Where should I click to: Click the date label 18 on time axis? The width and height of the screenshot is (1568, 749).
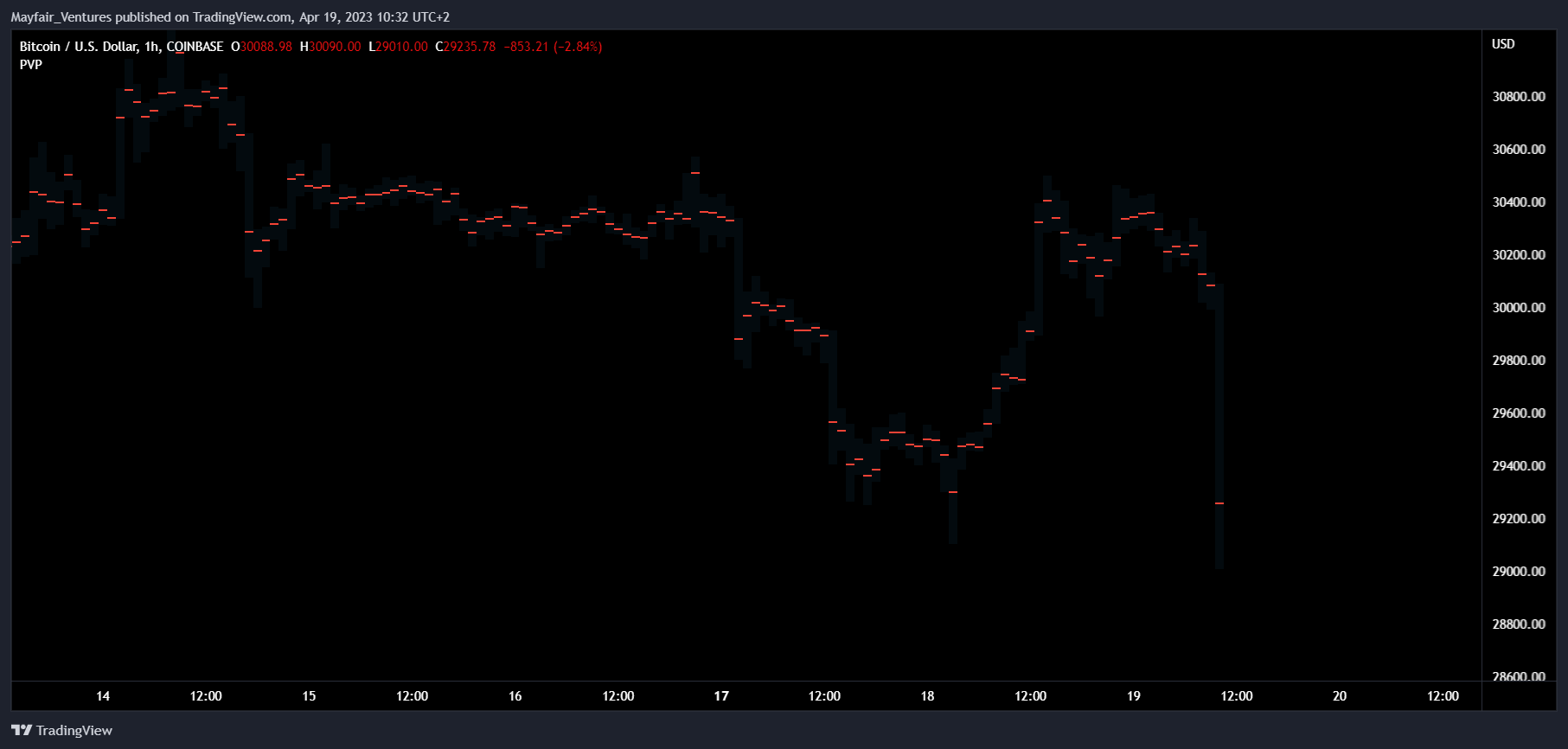point(927,696)
